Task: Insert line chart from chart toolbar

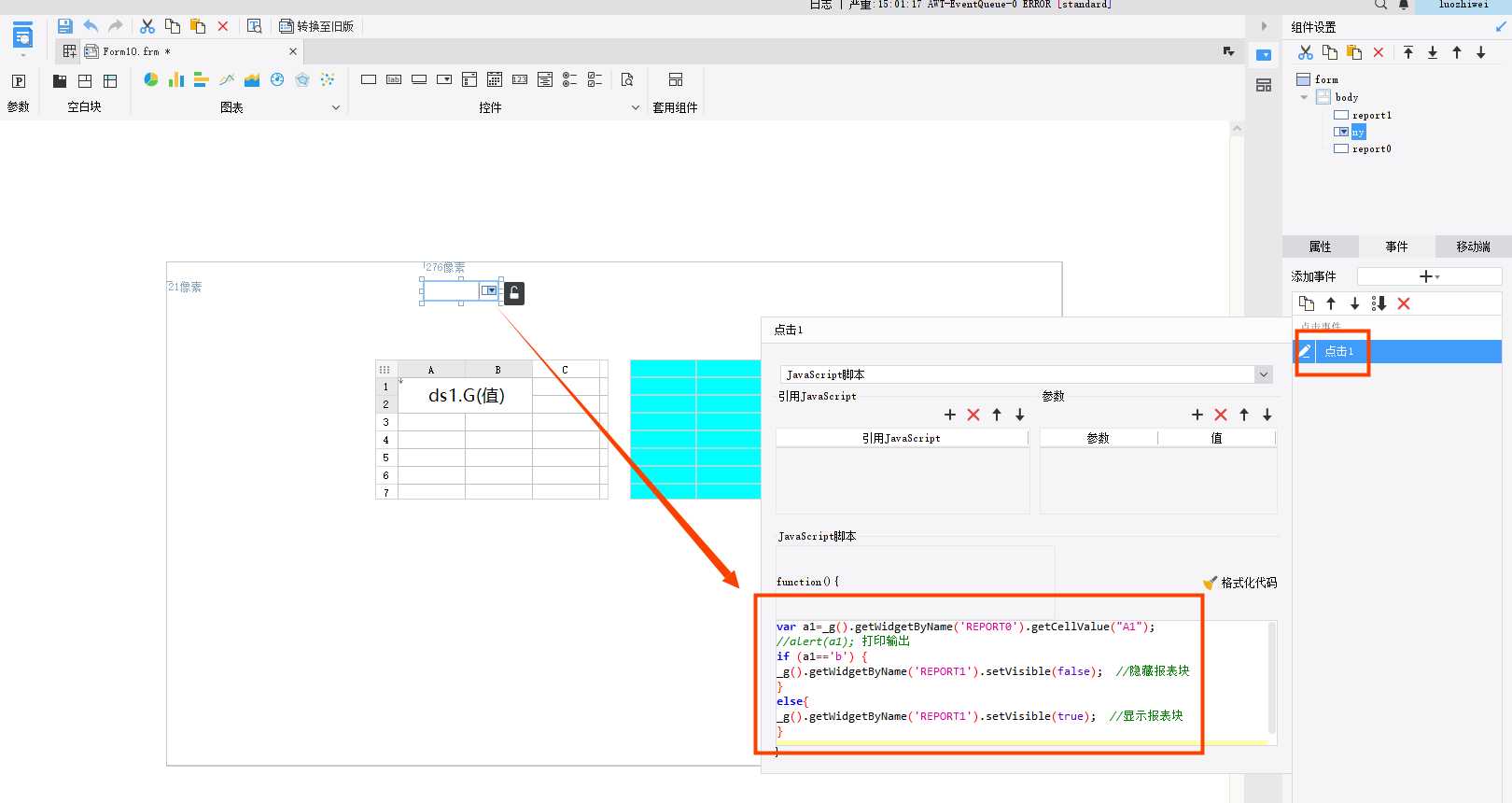Action: click(x=227, y=80)
